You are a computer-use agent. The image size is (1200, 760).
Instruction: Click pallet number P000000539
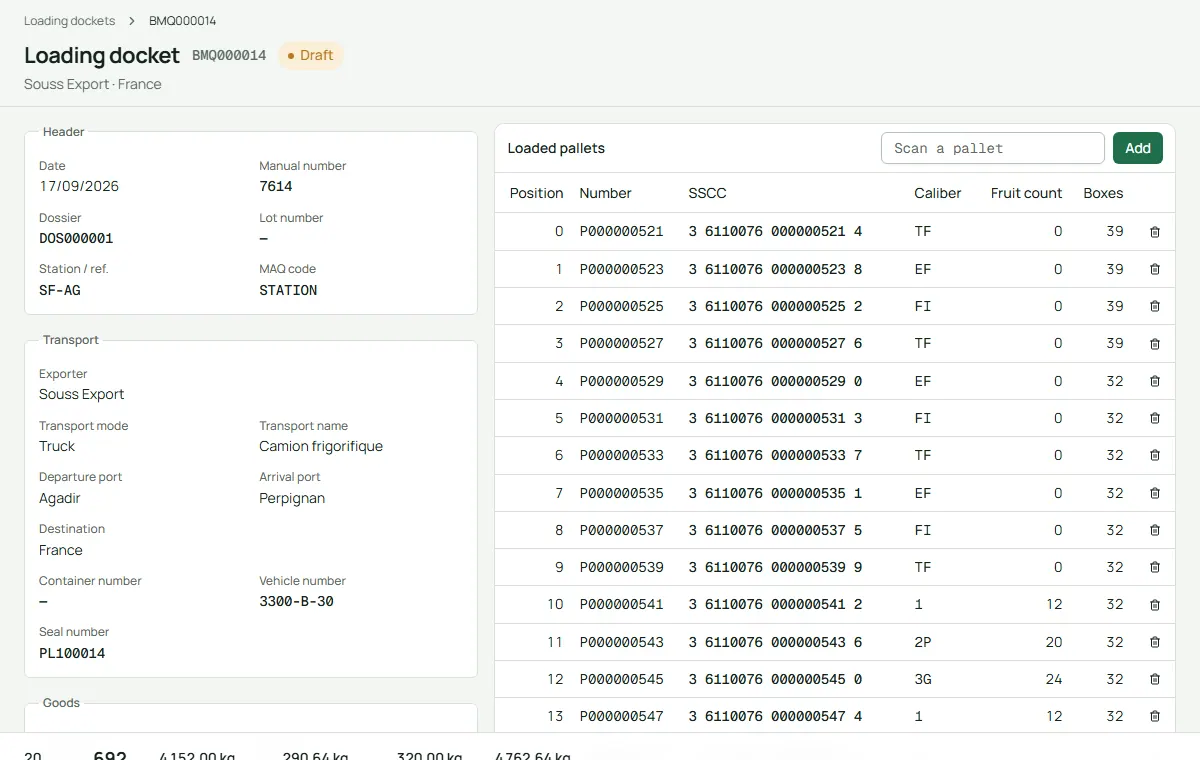(x=622, y=567)
